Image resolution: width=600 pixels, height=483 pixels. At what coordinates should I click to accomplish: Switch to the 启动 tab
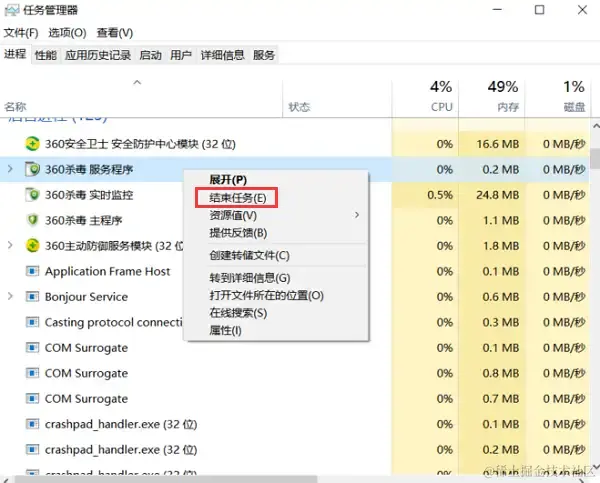tap(150, 55)
